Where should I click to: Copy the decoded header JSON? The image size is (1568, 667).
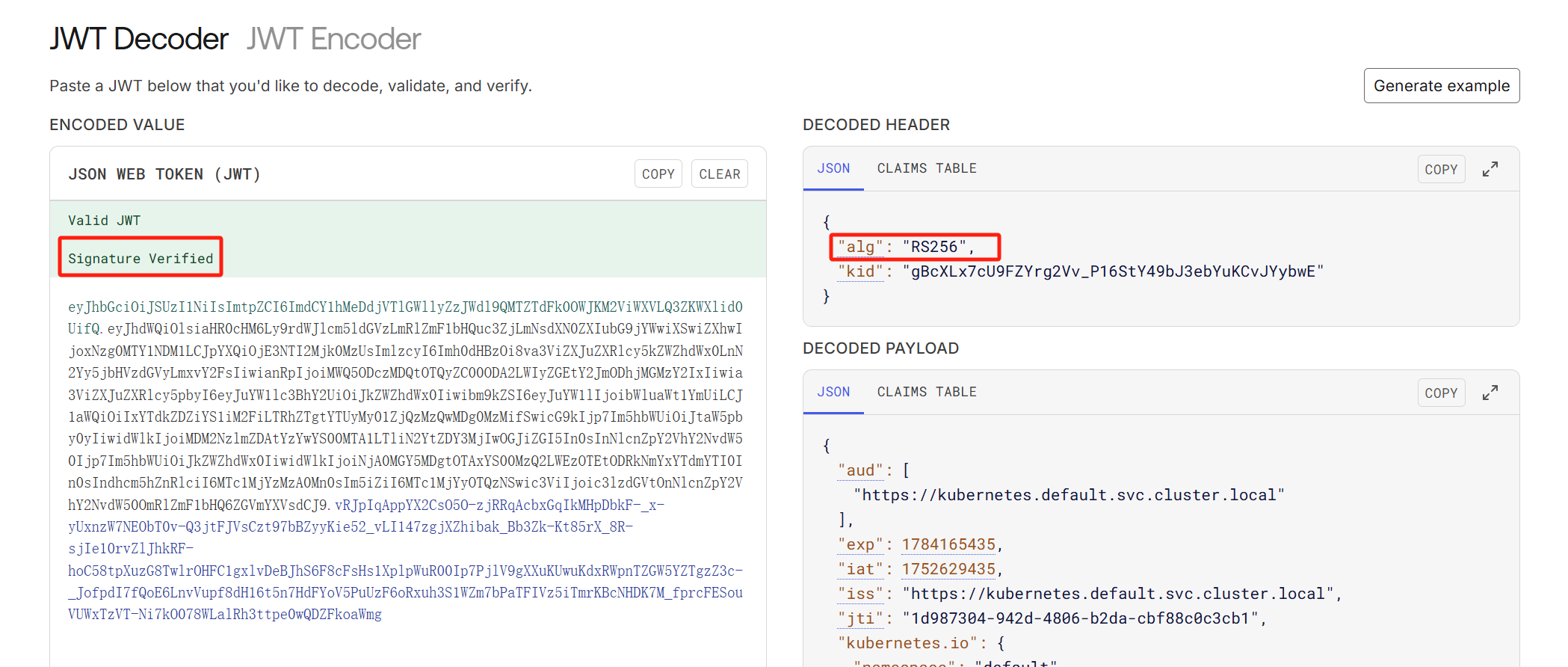click(x=1440, y=170)
